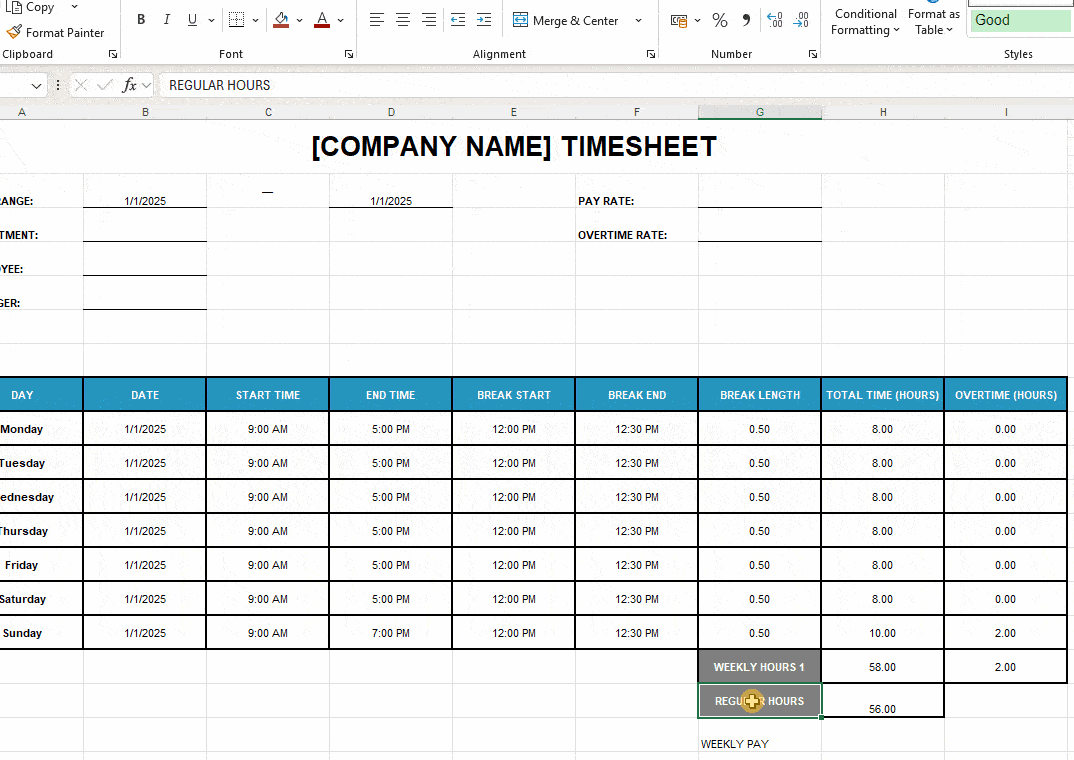Apply bold formatting from the Font group
This screenshot has height=760, width=1074.
click(141, 19)
